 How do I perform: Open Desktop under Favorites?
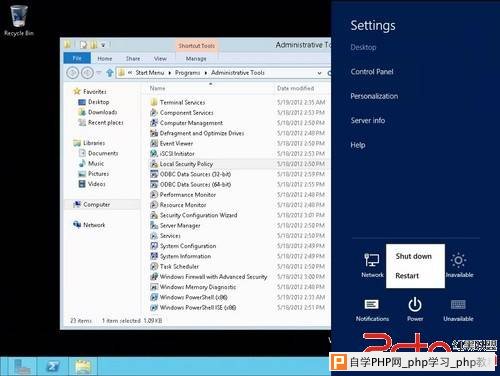click(98, 102)
